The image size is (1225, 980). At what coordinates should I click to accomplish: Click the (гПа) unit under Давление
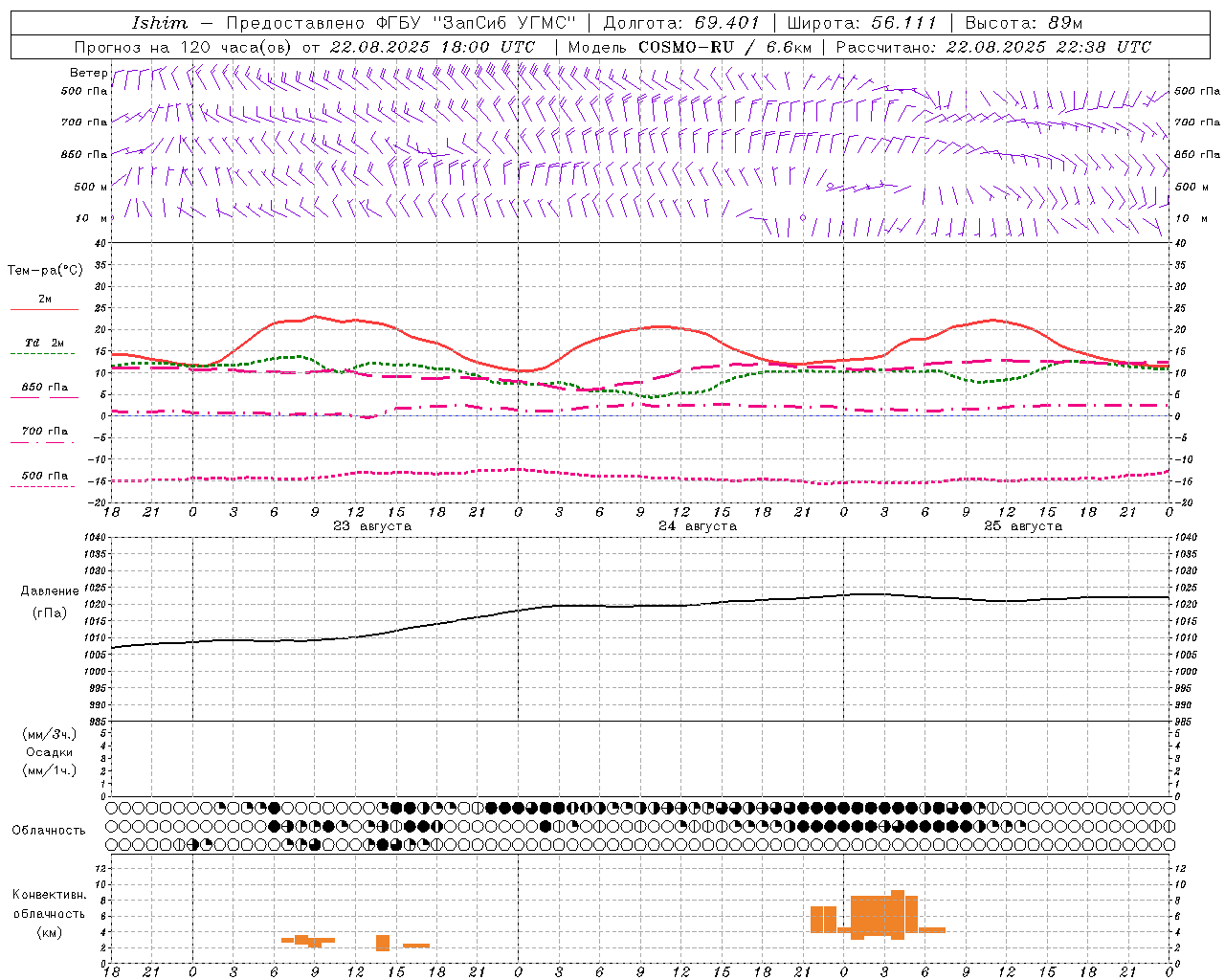pos(50,613)
